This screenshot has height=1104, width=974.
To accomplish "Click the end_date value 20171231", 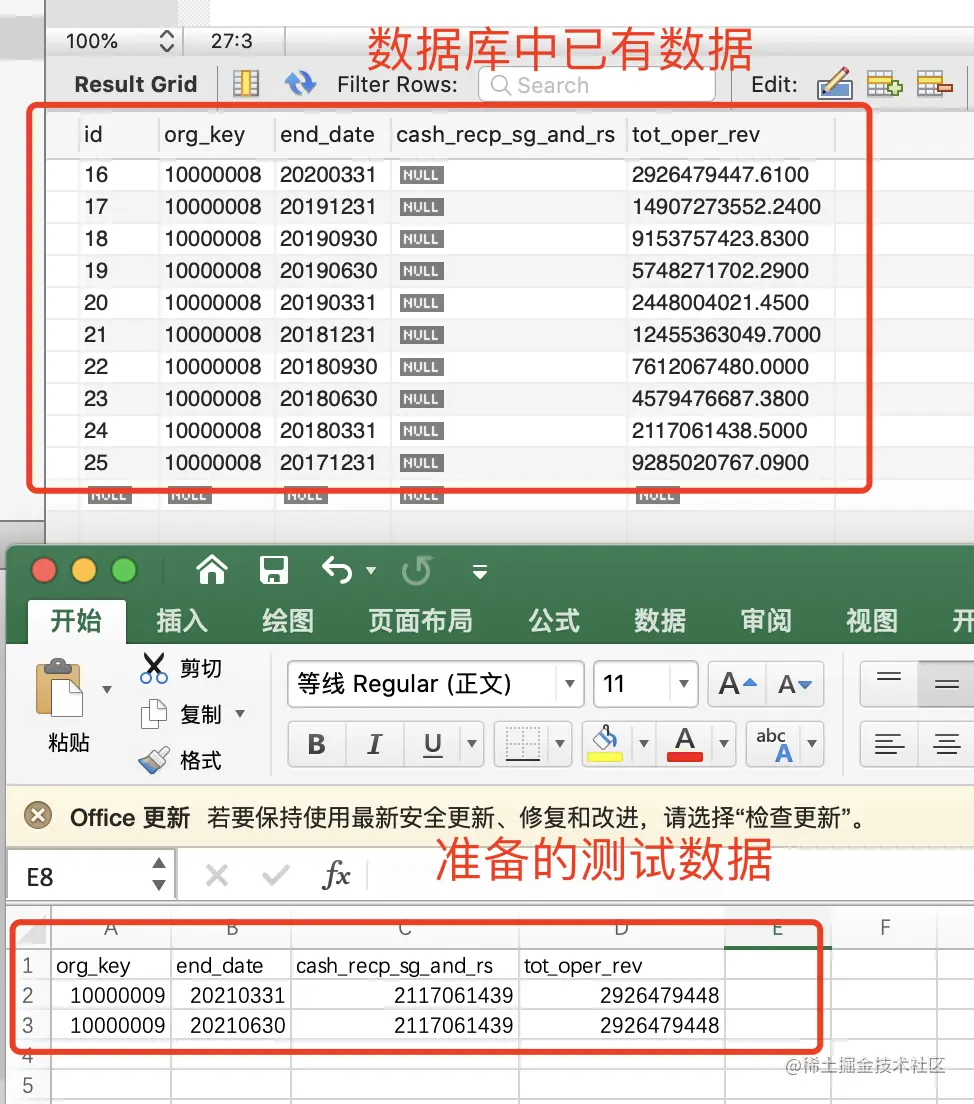I will coord(327,463).
